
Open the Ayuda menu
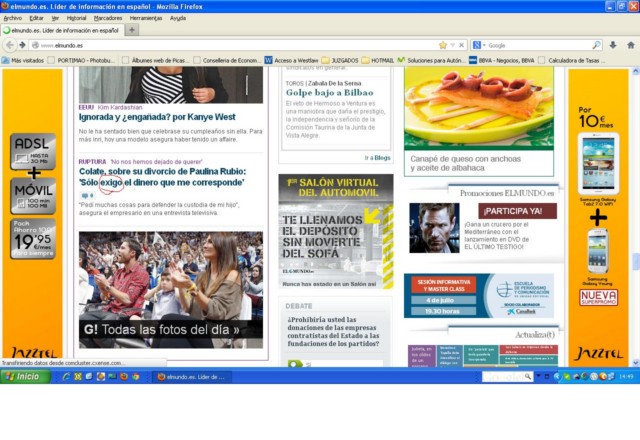coord(178,18)
